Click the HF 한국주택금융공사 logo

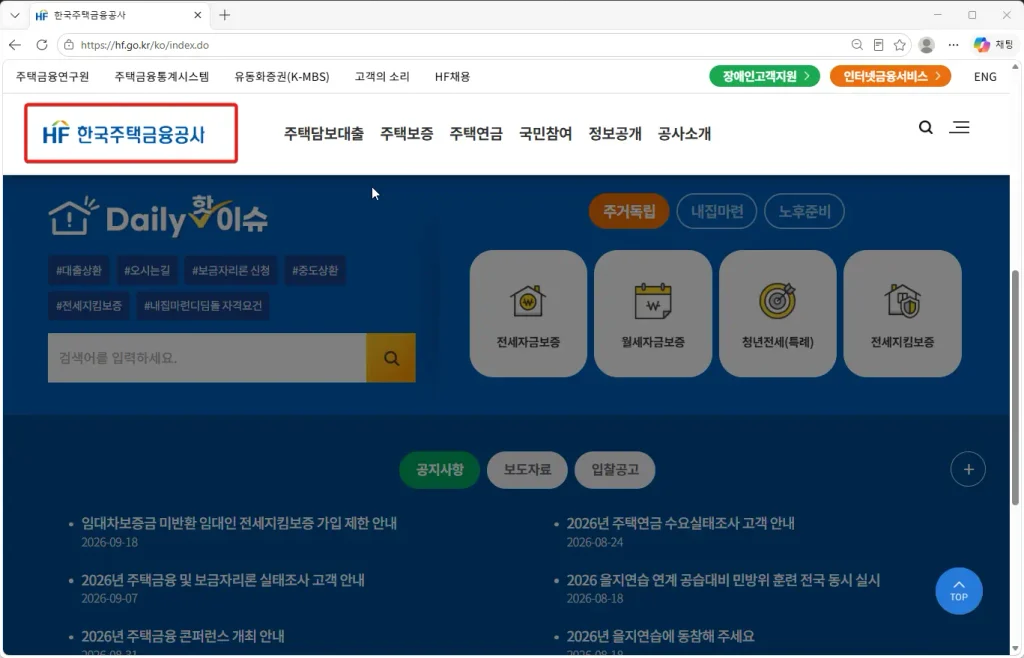pos(124,134)
